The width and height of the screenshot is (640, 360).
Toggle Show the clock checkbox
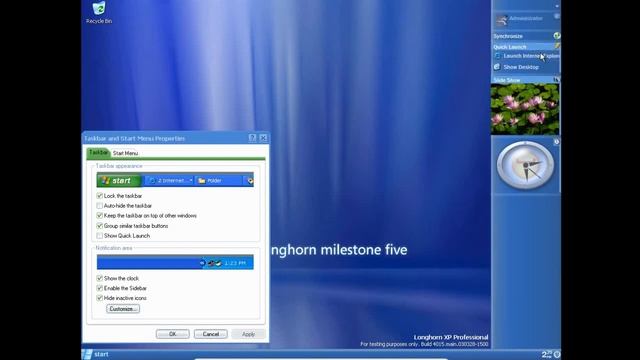(99, 278)
